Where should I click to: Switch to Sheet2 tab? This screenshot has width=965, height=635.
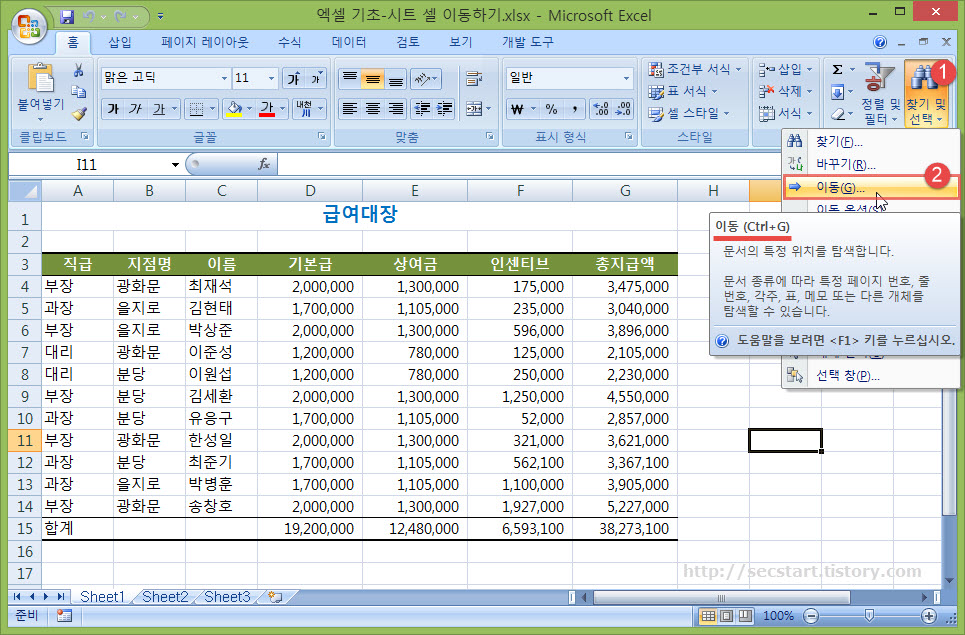pos(165,597)
